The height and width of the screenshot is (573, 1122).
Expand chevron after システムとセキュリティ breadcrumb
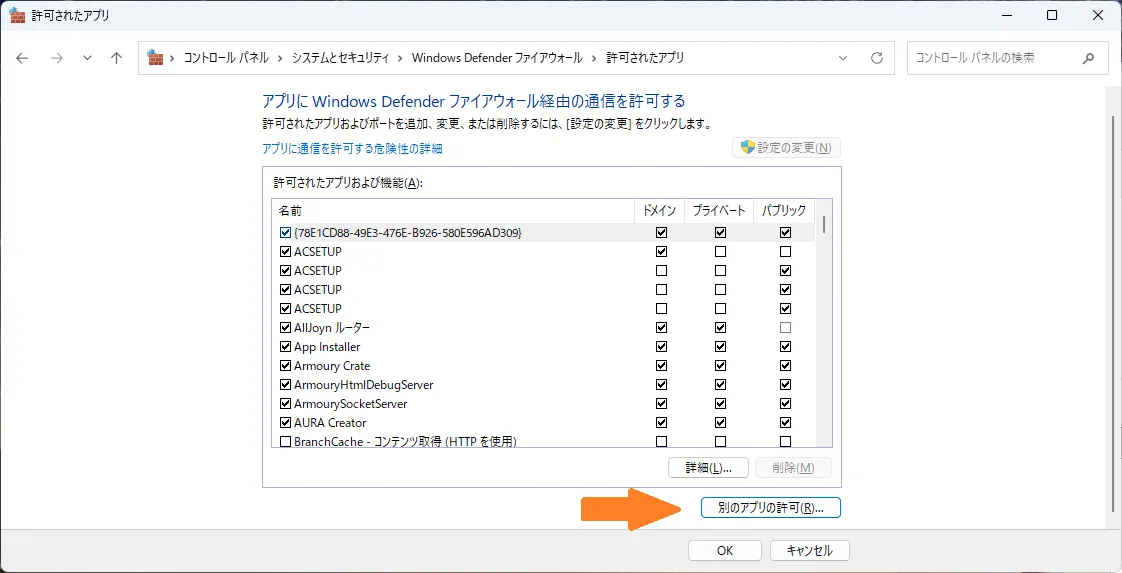(401, 59)
